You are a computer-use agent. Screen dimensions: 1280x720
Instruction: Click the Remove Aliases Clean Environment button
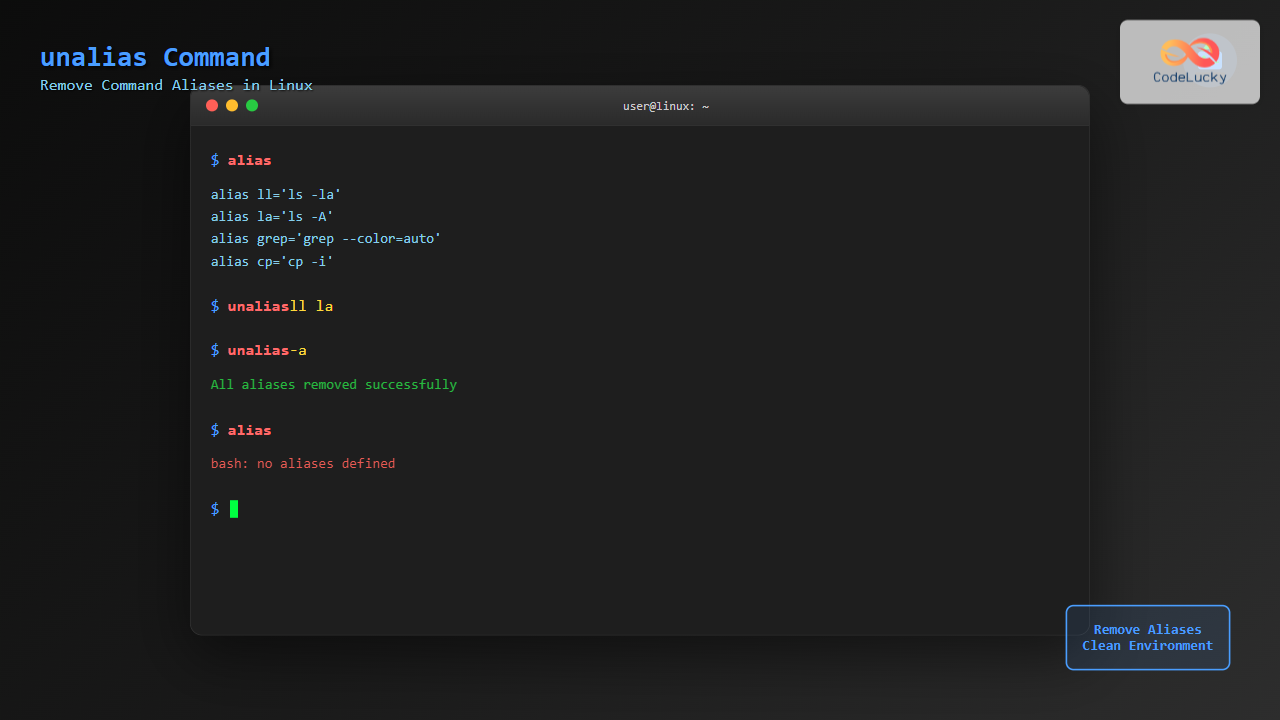coord(1147,637)
